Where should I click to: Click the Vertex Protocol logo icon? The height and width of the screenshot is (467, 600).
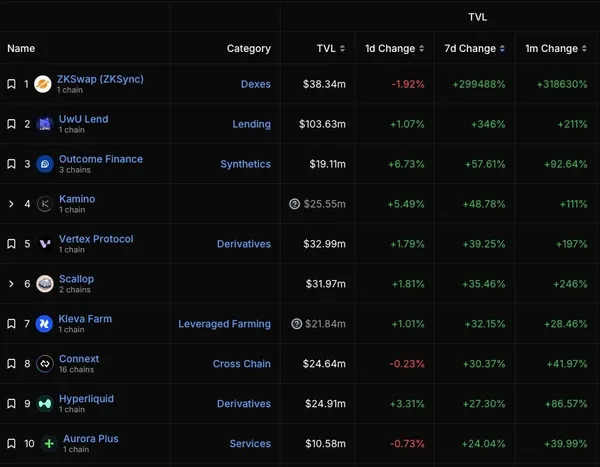tap(44, 244)
